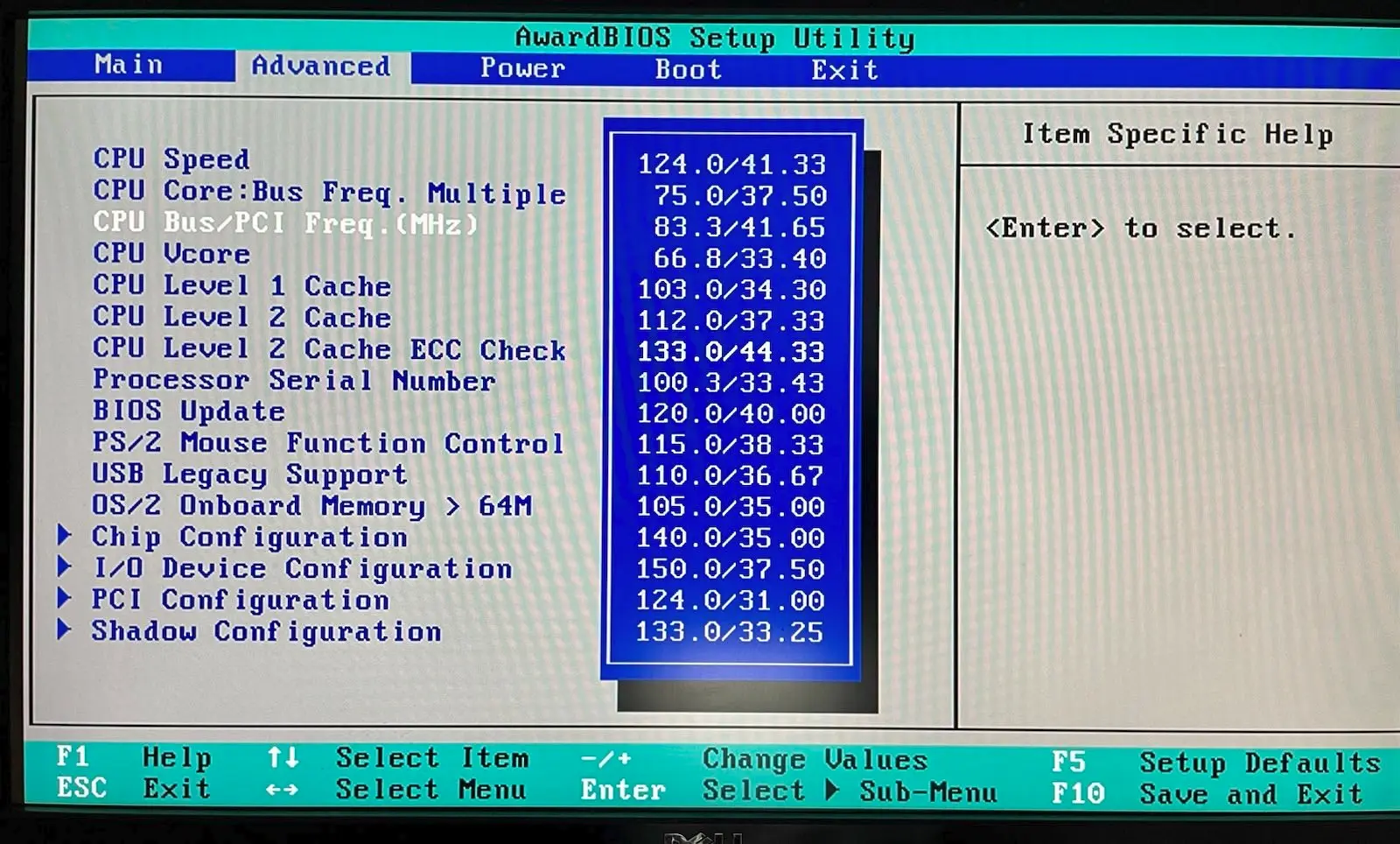Choose 75.0/37.50 frequency option
The width and height of the screenshot is (1400, 844).
tap(740, 195)
